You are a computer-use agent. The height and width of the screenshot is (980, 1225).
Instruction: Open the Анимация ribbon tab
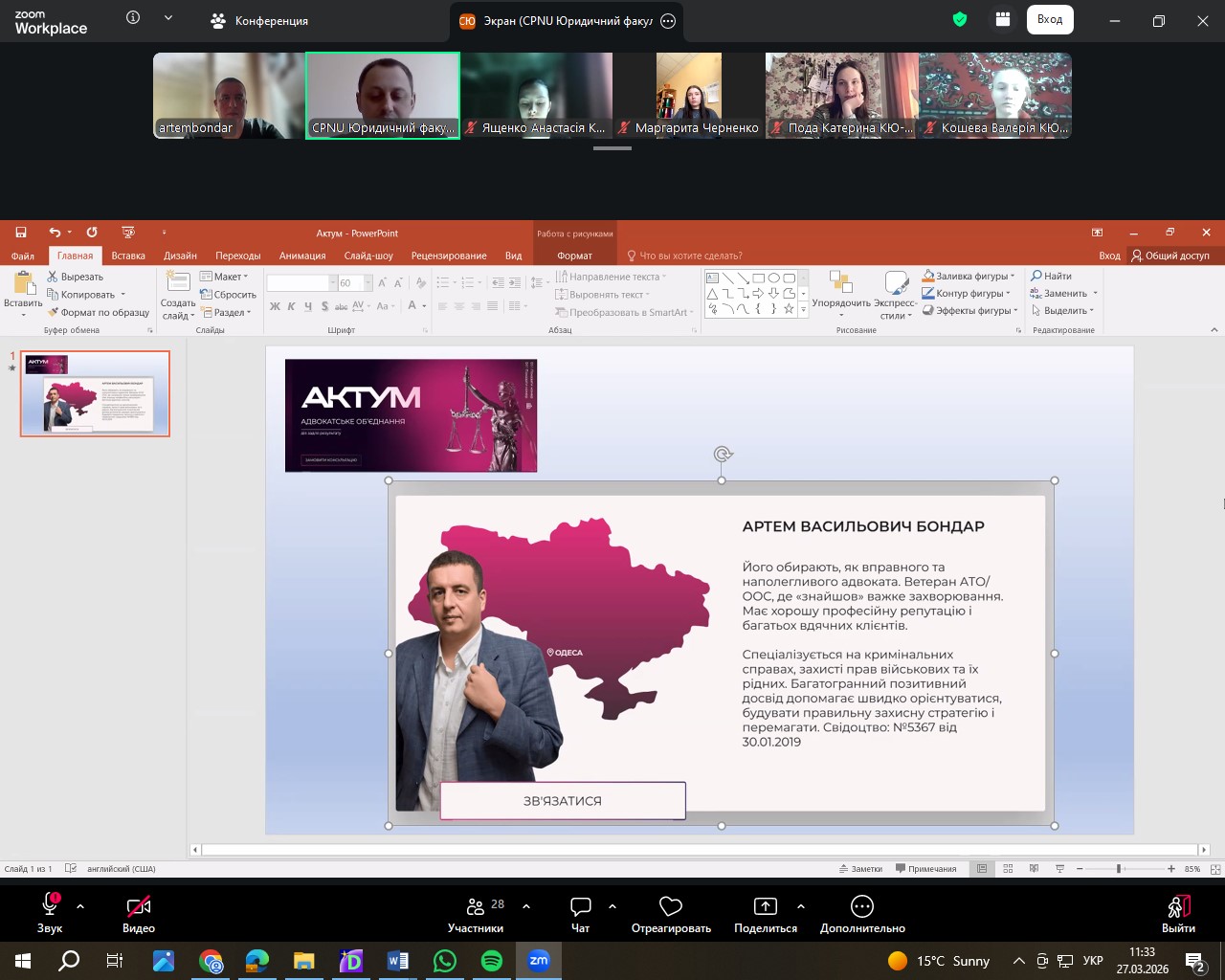(x=302, y=256)
